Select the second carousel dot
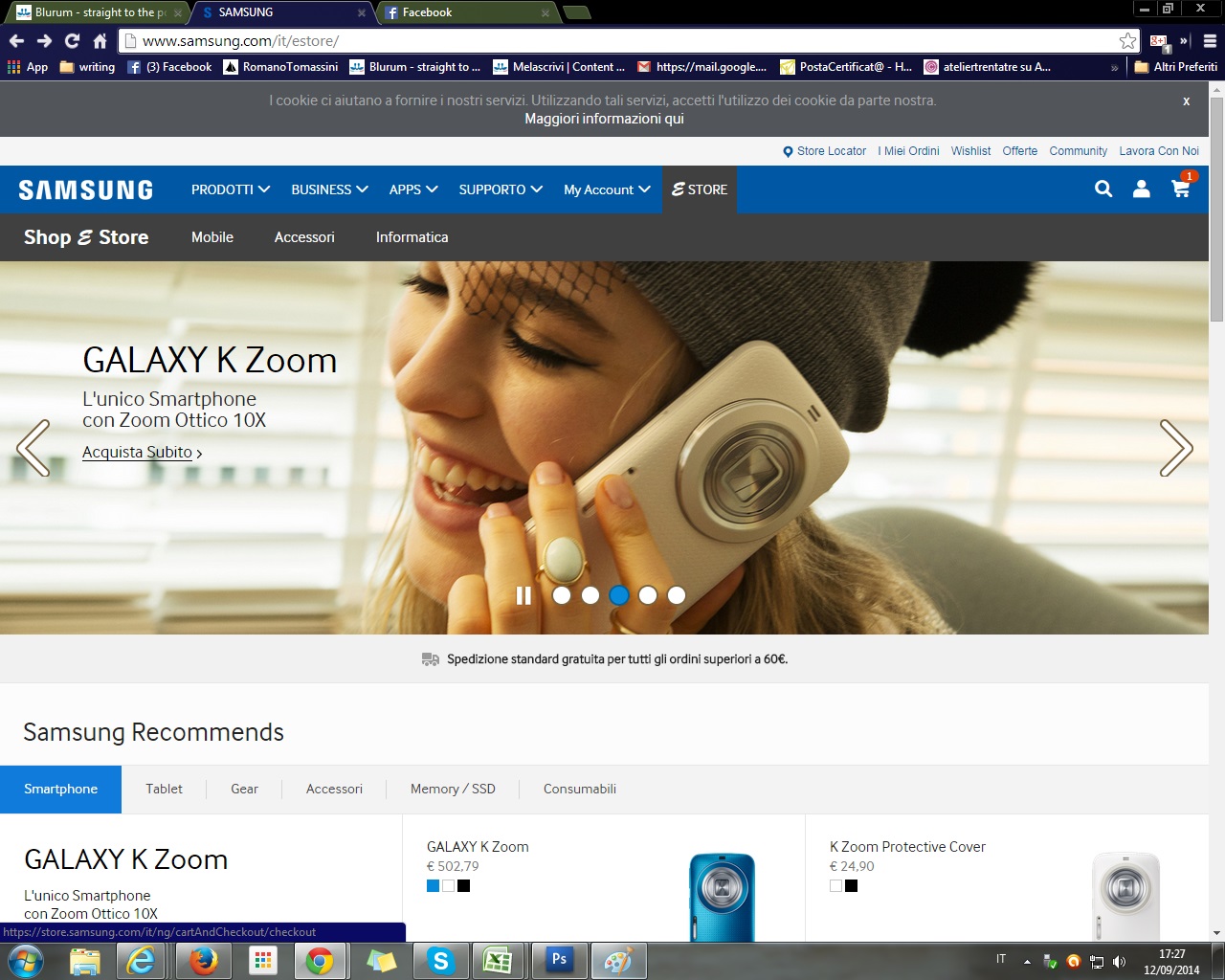The width and height of the screenshot is (1225, 980). 590,595
